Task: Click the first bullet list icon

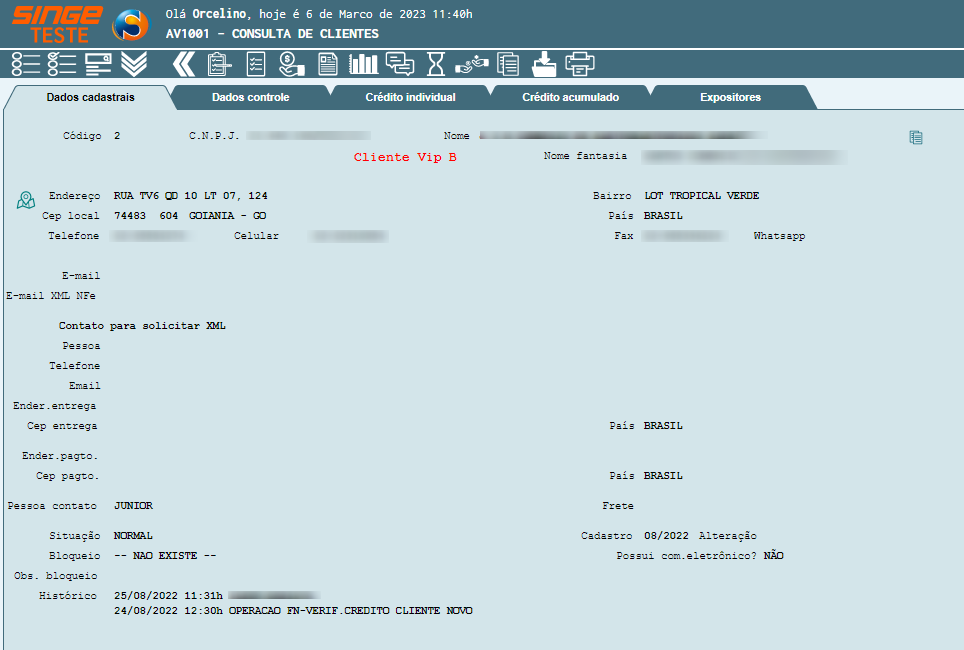Action: coord(26,64)
